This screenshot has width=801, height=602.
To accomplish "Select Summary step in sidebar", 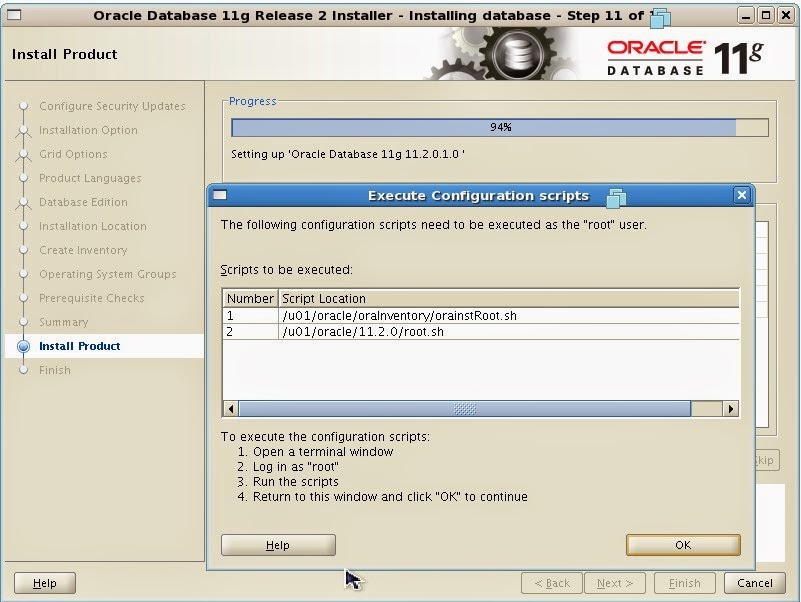I will [x=63, y=322].
